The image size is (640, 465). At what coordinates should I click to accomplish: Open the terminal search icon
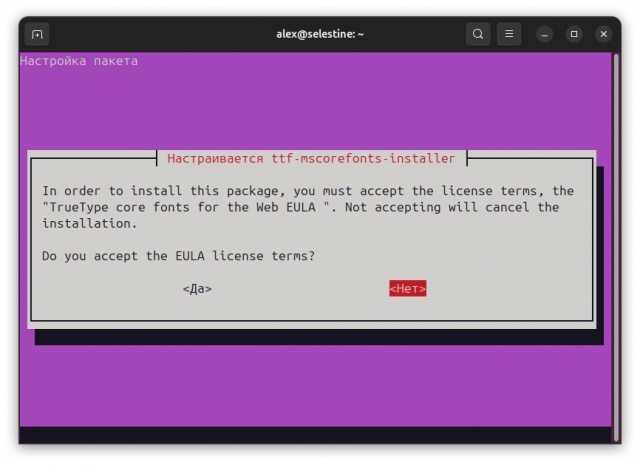478,34
